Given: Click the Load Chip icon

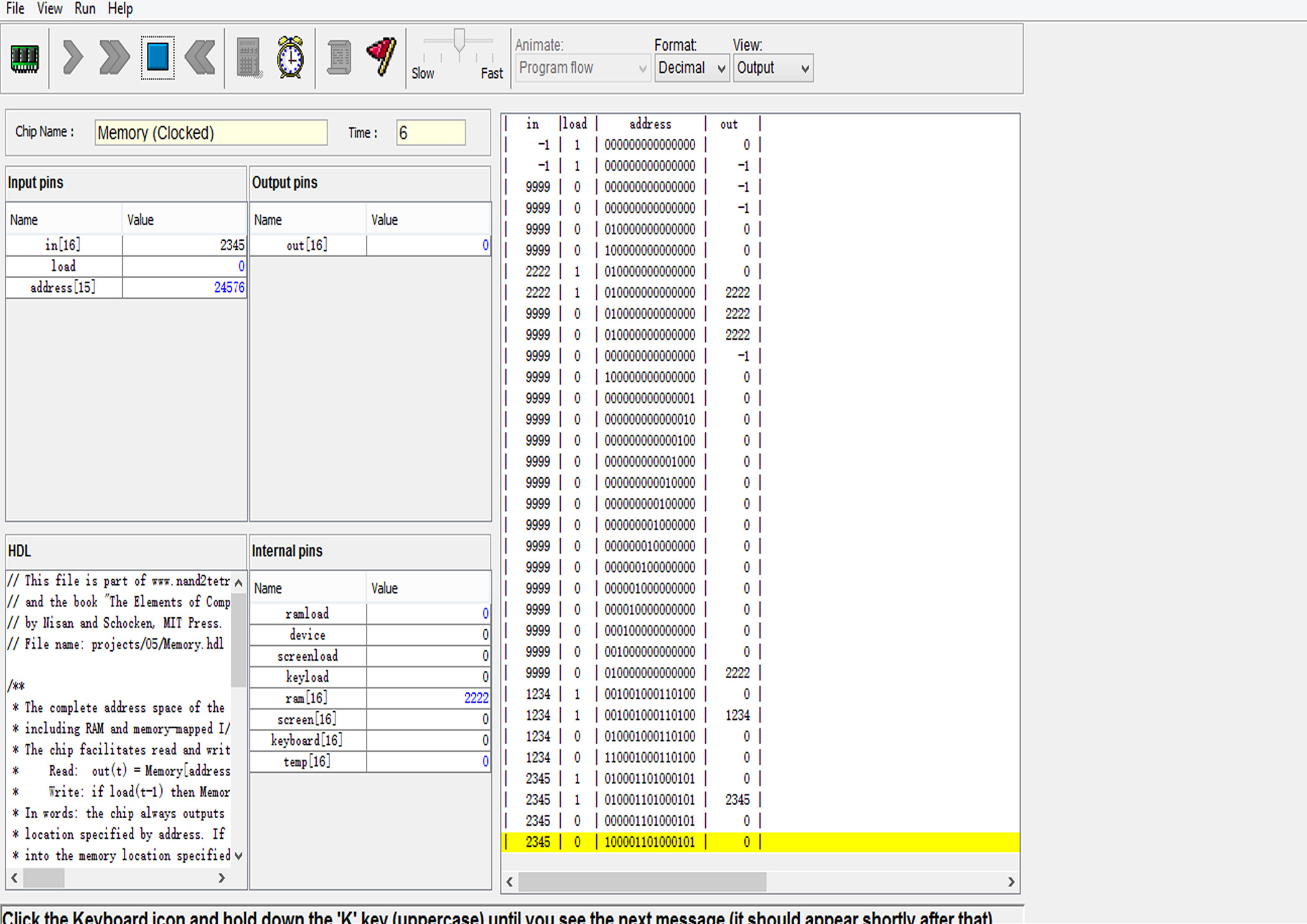Looking at the screenshot, I should [25, 58].
